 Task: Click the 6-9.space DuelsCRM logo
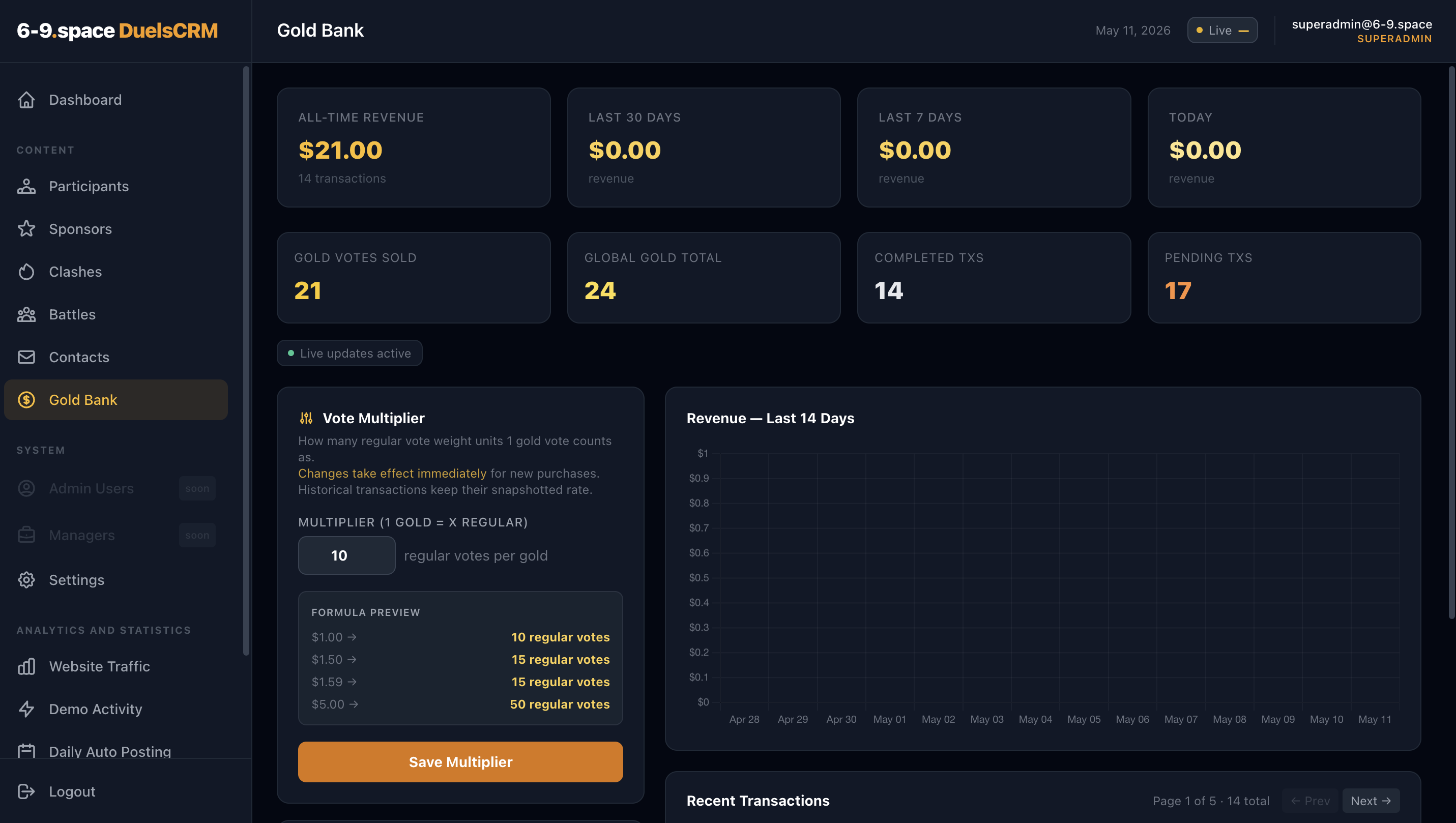tap(117, 31)
